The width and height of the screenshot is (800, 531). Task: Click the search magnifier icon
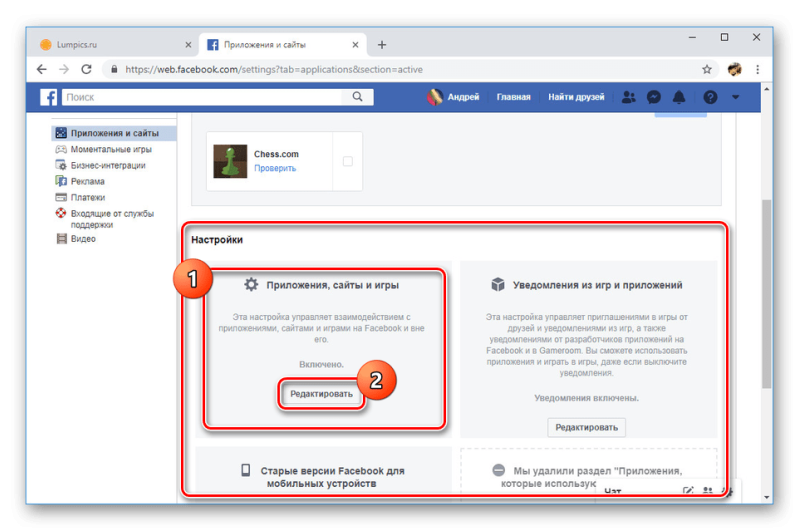coord(358,97)
